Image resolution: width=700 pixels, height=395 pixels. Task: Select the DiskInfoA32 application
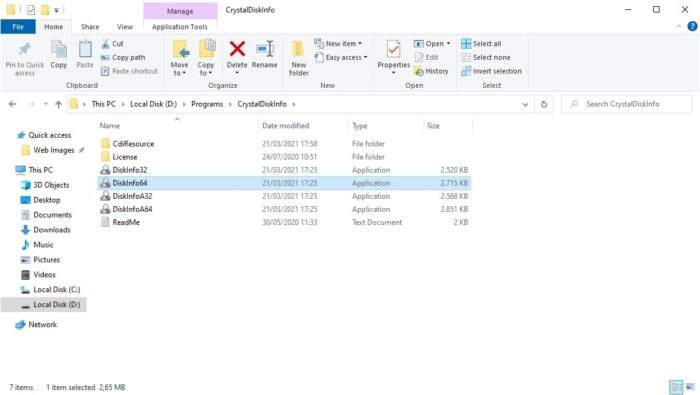tap(284, 196)
